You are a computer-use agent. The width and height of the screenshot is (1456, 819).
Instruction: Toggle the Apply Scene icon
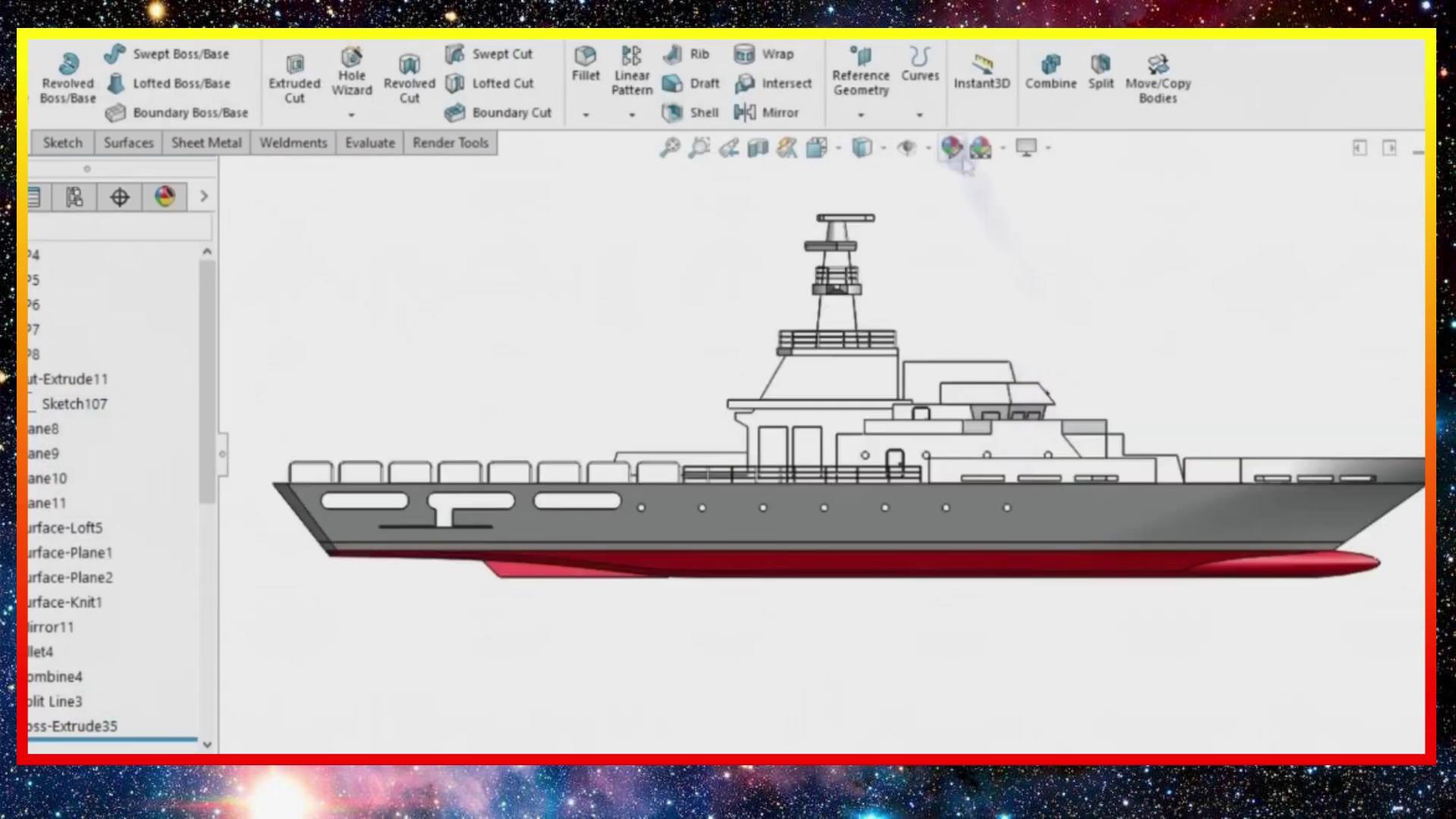(x=981, y=148)
